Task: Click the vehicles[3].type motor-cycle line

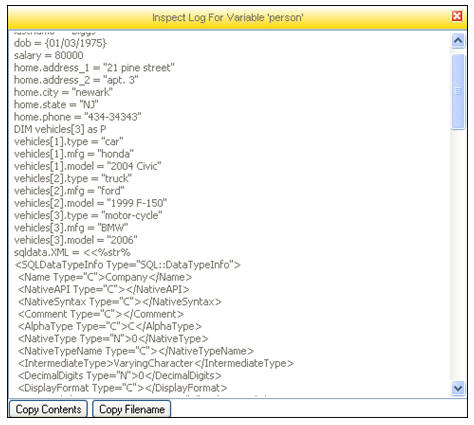Action: 88,215
